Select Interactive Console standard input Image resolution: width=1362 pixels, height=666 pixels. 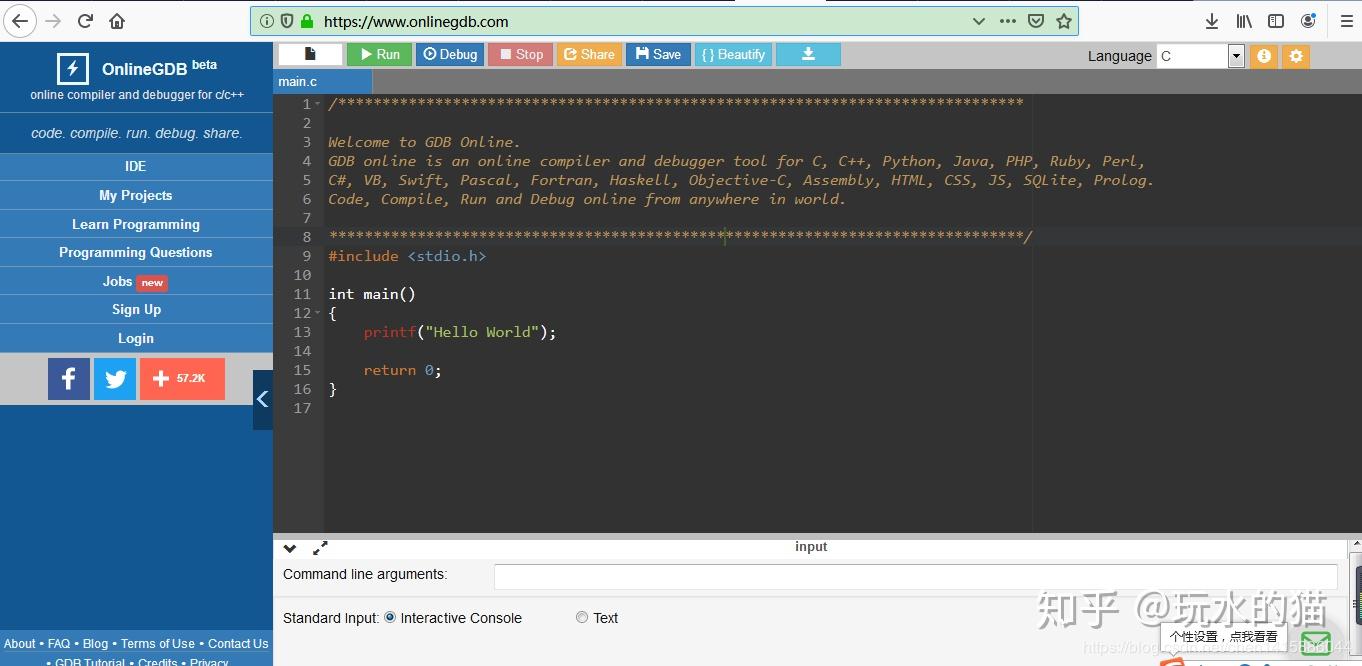tap(390, 618)
